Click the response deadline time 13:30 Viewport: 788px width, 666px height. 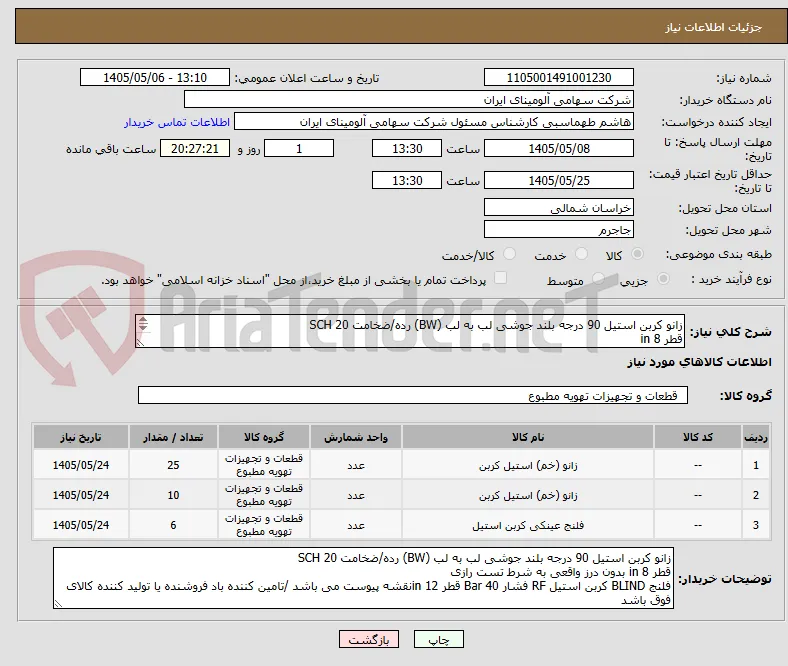[x=407, y=149]
